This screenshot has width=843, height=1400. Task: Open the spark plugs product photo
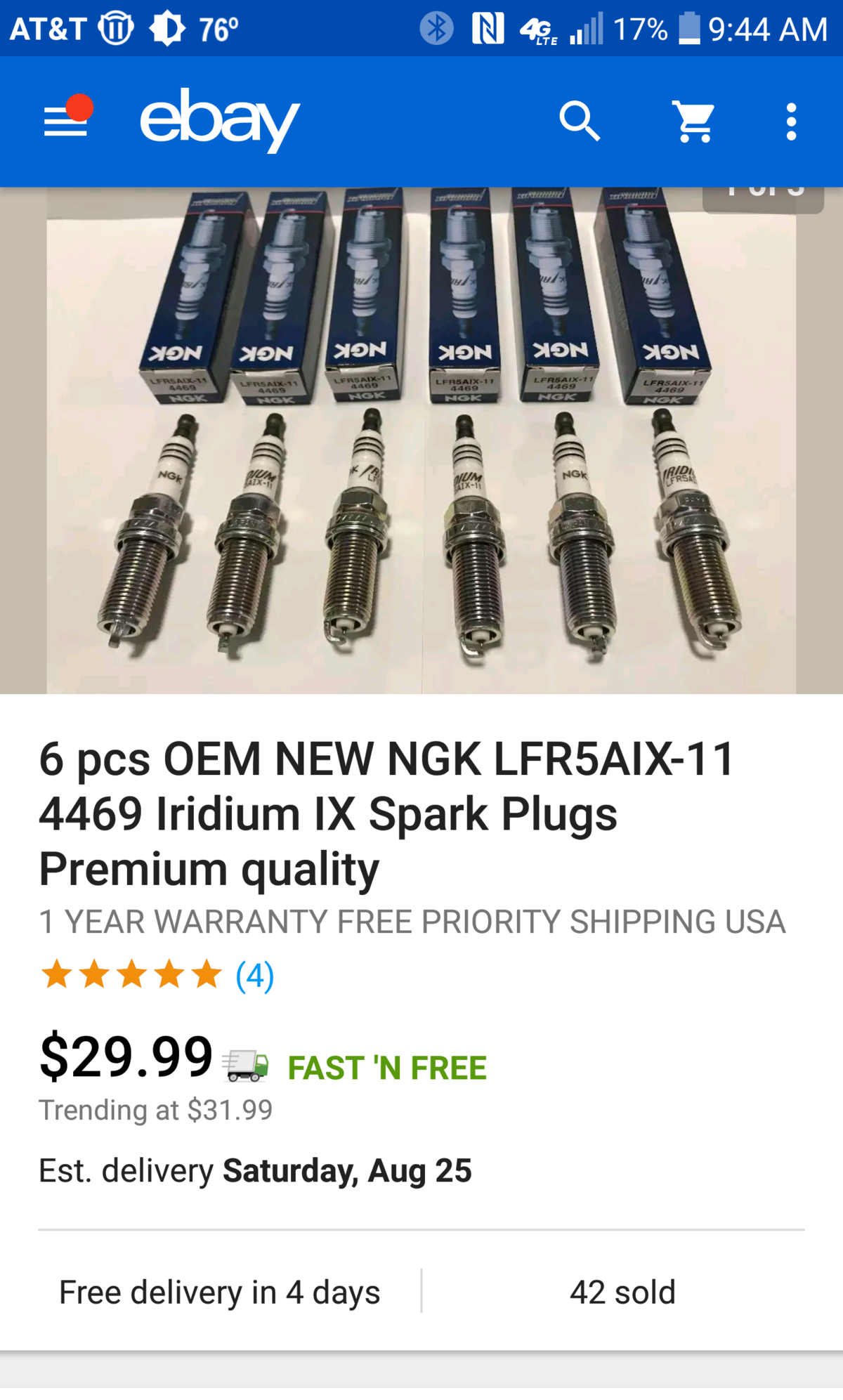click(421, 440)
